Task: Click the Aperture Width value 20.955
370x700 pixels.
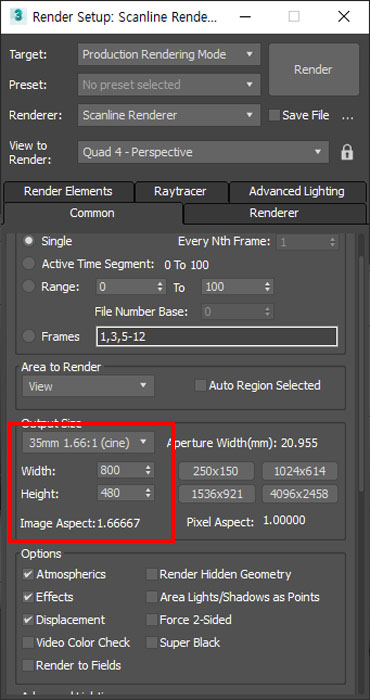Action: [x=299, y=443]
